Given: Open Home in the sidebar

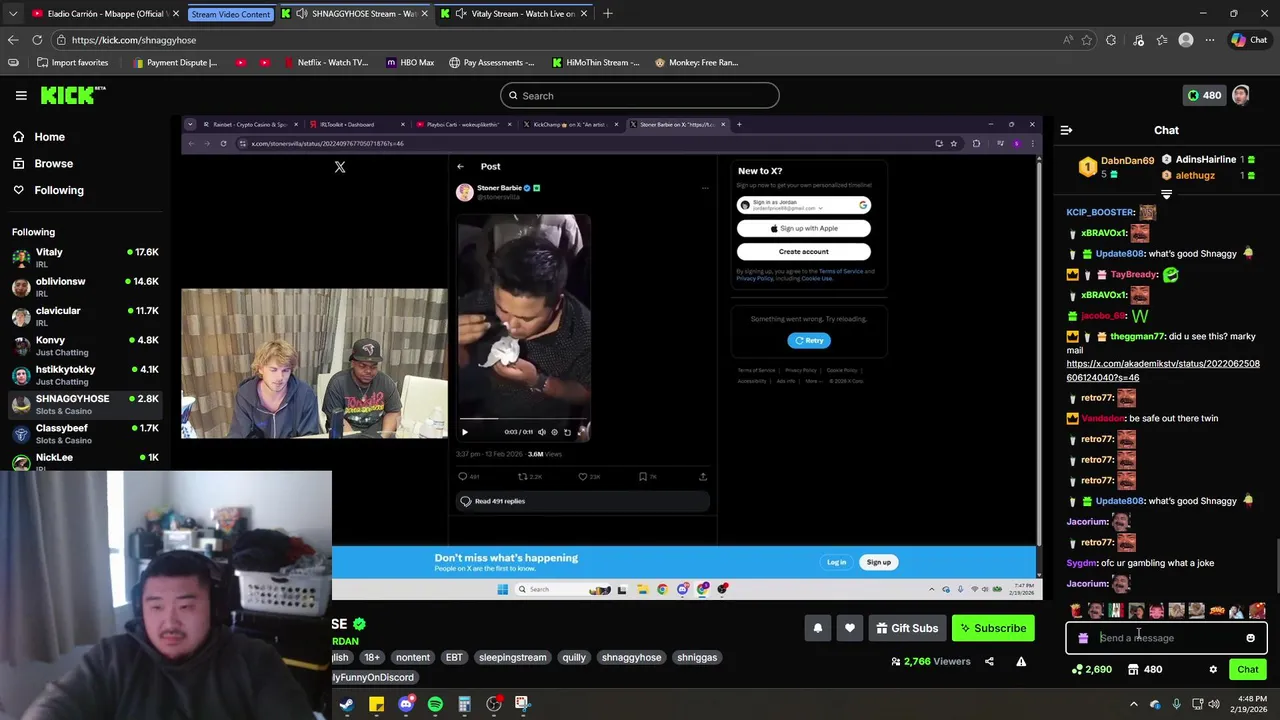Looking at the screenshot, I should coord(49,137).
